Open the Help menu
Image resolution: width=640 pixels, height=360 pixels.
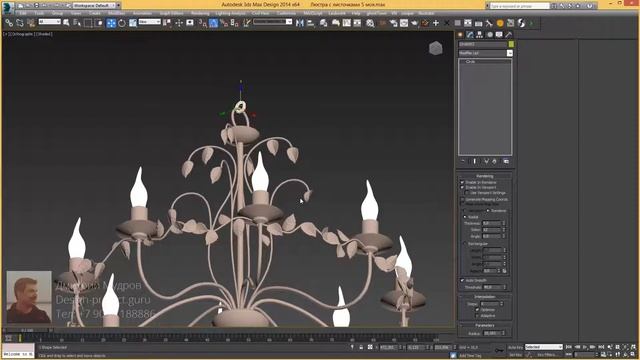[356, 13]
